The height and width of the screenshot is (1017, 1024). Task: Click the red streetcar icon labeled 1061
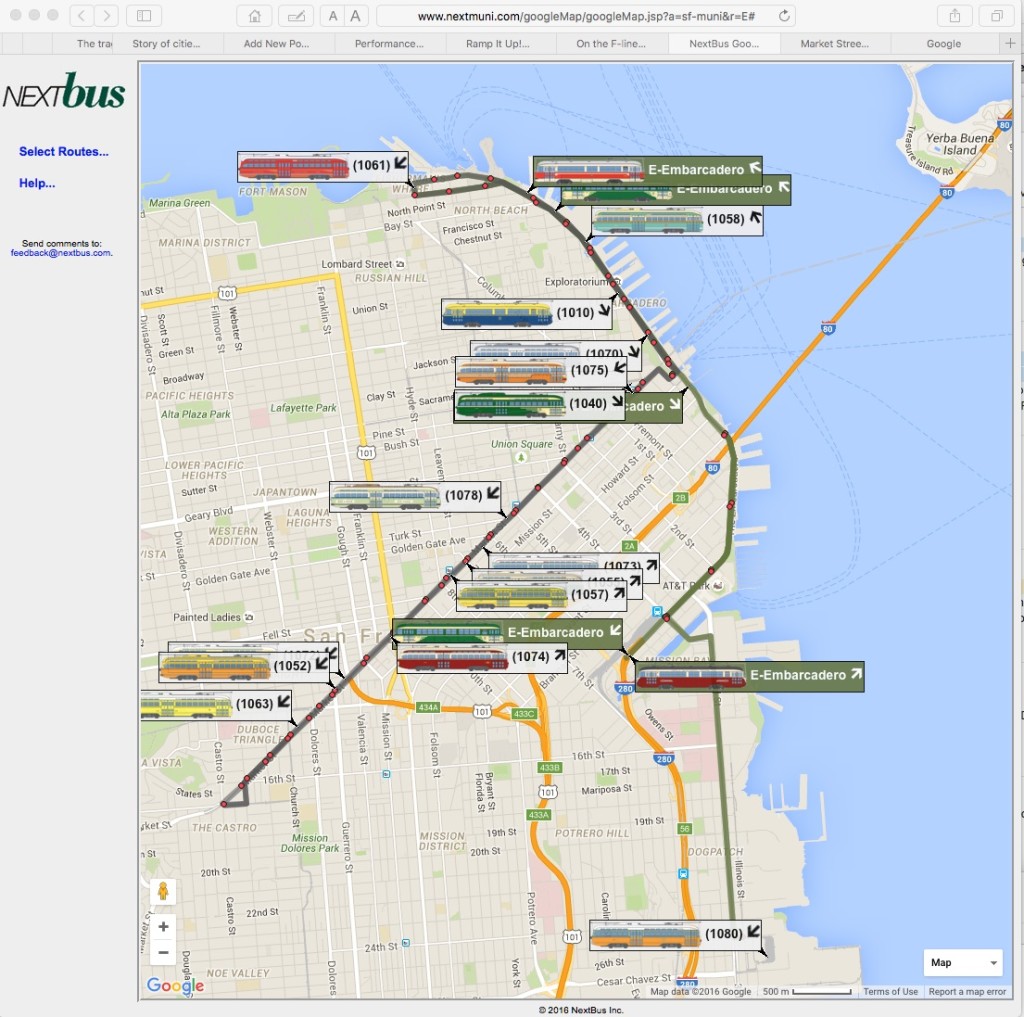pos(292,166)
